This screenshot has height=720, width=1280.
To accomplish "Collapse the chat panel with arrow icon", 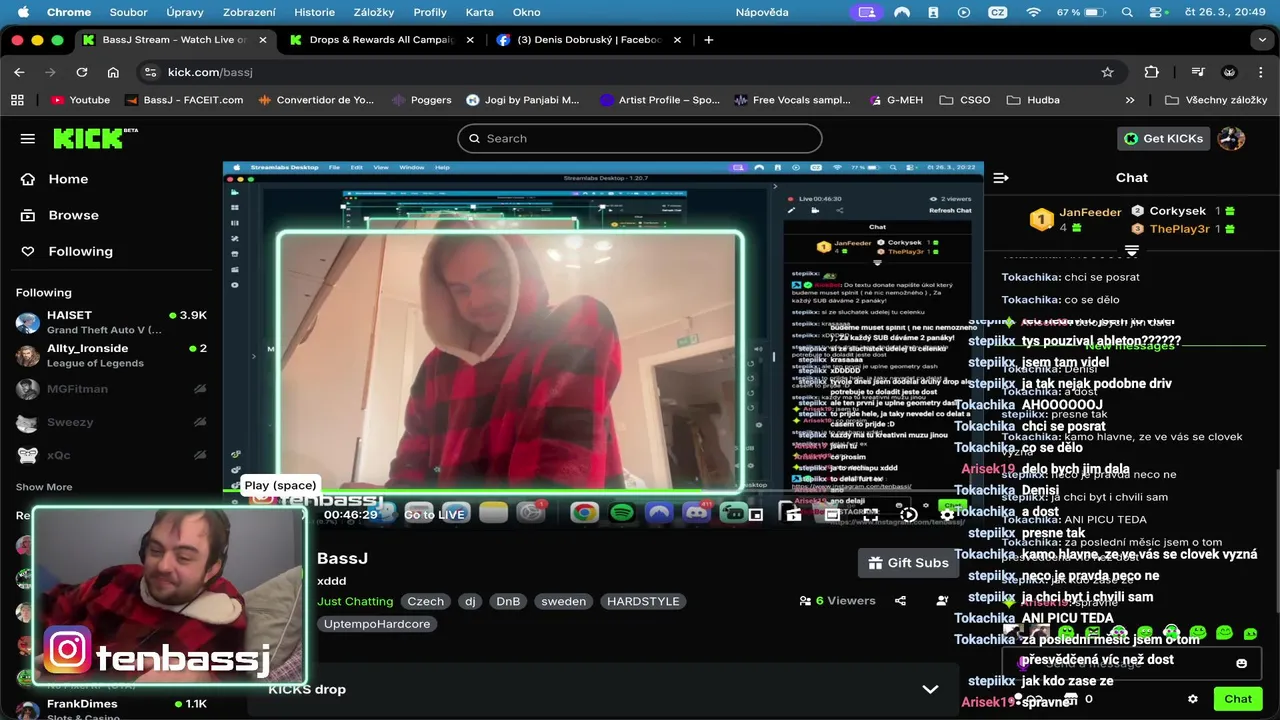I will point(1001,178).
